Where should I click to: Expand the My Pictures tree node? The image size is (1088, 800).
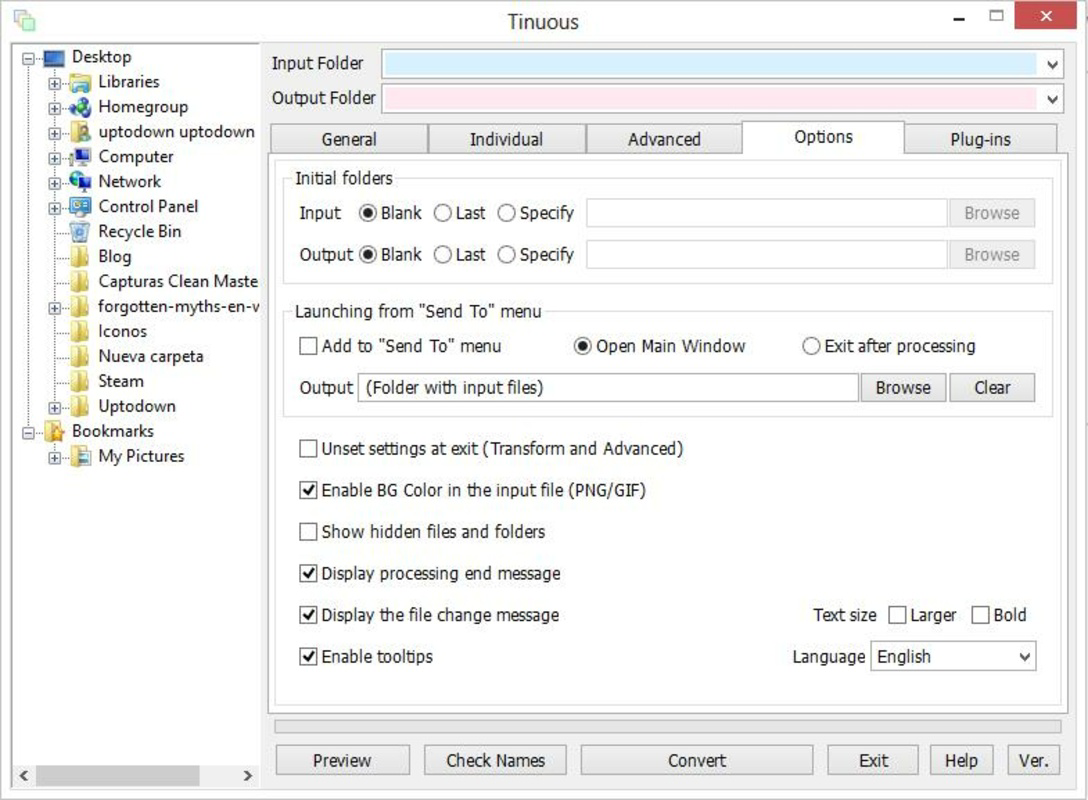tap(55, 459)
